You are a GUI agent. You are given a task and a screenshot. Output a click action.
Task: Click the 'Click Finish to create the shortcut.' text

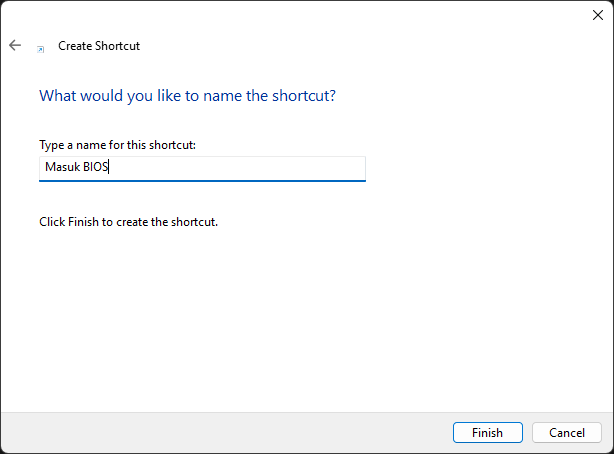[x=128, y=222]
